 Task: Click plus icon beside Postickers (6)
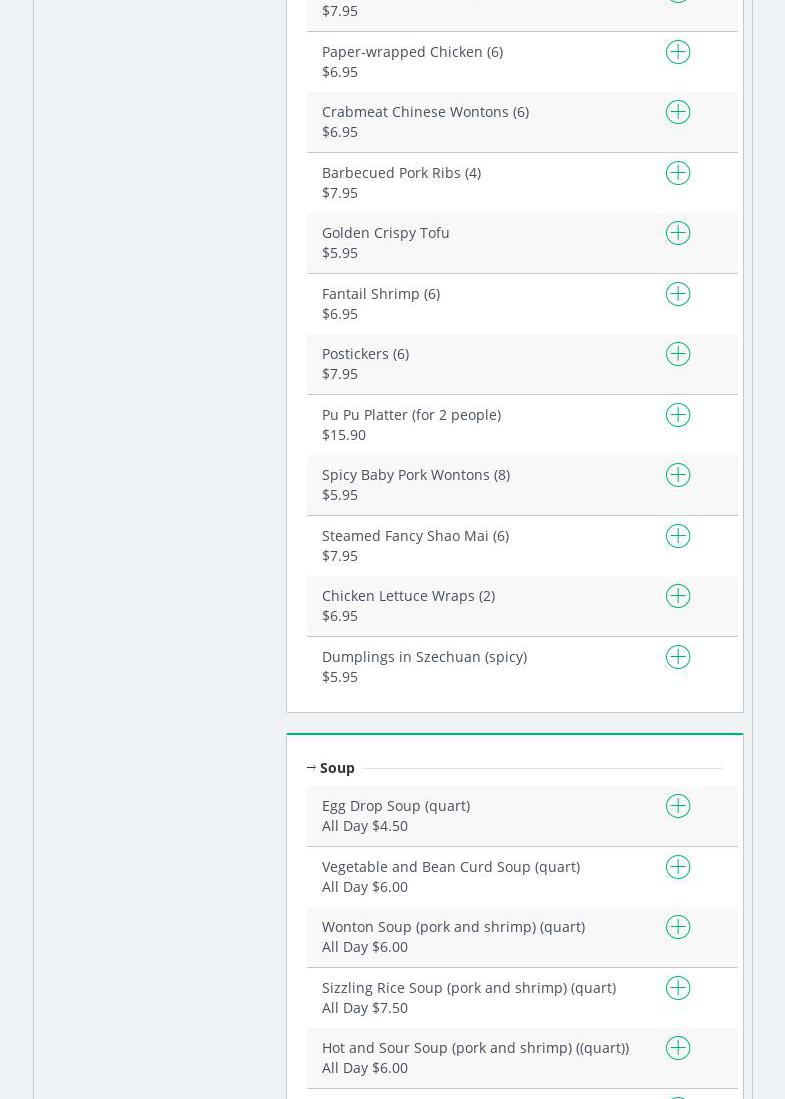coord(678,354)
